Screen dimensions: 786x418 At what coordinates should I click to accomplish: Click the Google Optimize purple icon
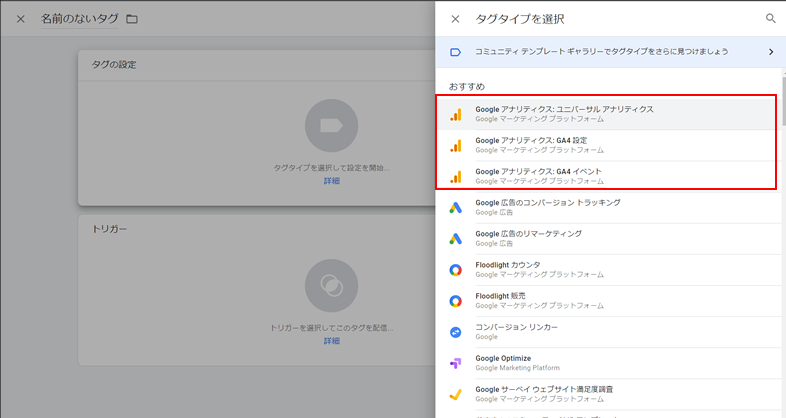pyautogui.click(x=456, y=363)
